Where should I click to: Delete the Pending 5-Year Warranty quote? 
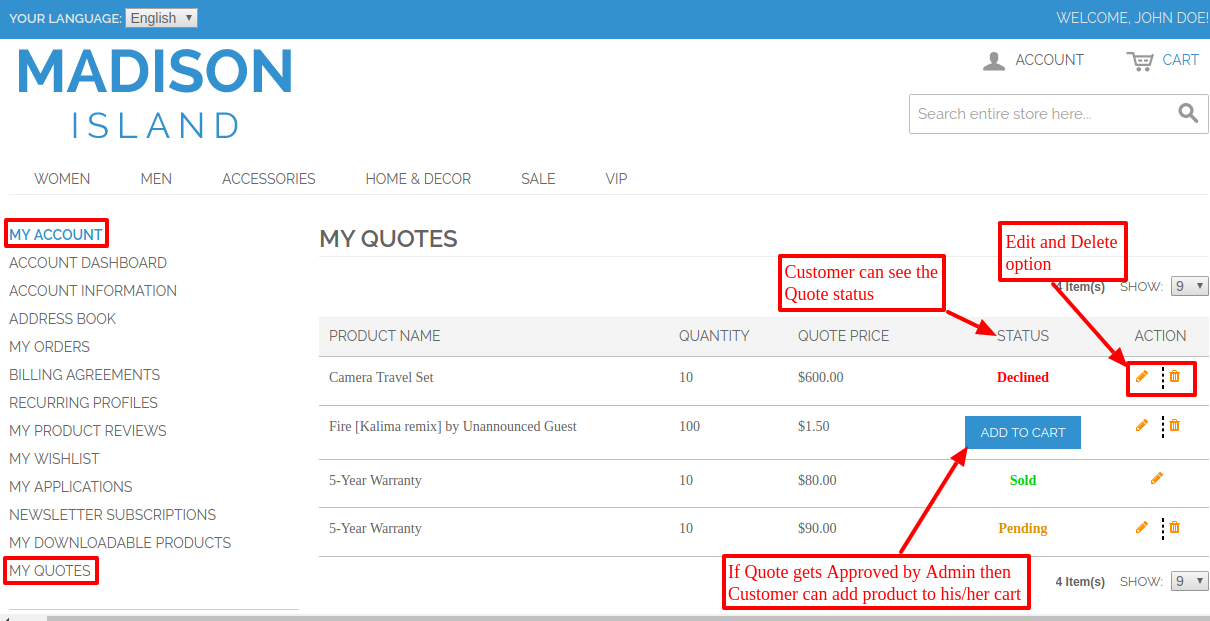1175,527
